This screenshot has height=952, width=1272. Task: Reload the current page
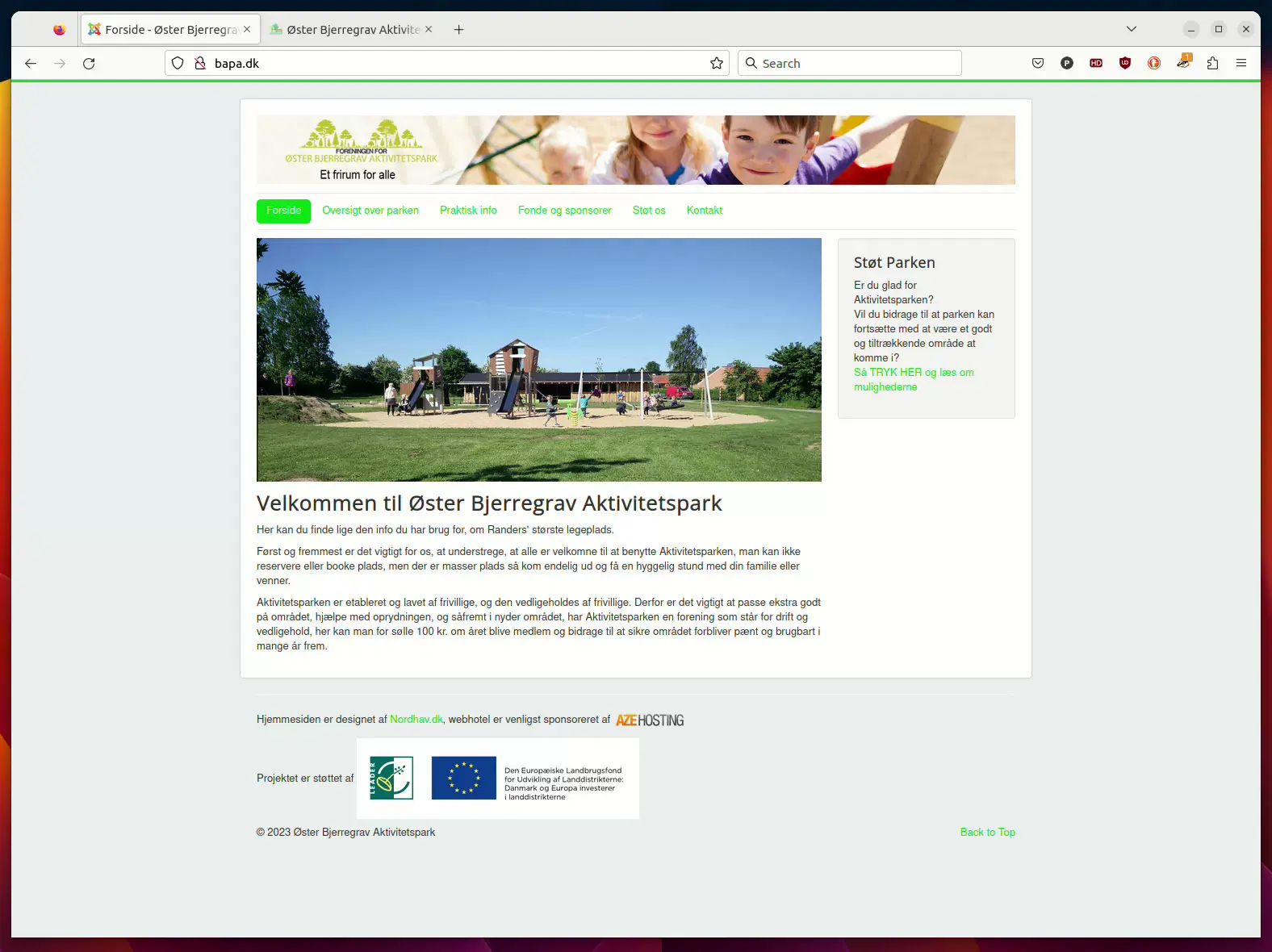(x=89, y=63)
